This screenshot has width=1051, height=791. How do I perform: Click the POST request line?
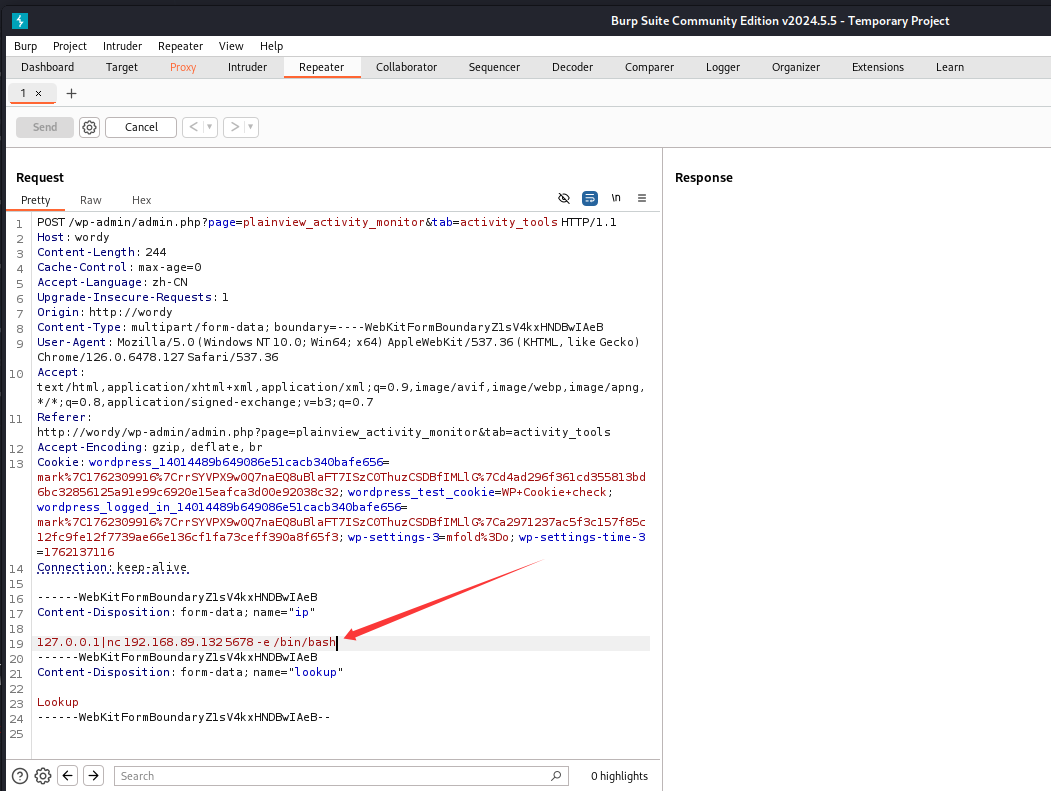(x=326, y=222)
